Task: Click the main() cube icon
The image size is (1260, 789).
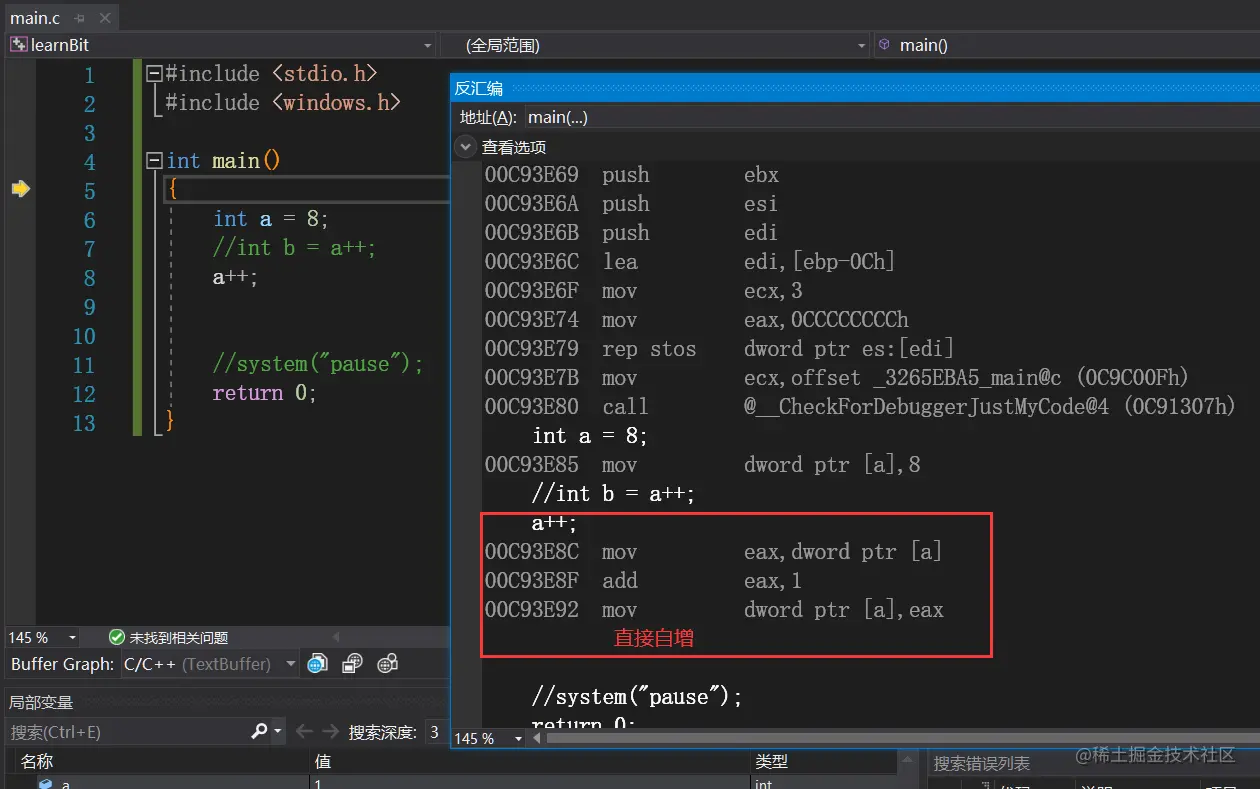Action: tap(884, 45)
